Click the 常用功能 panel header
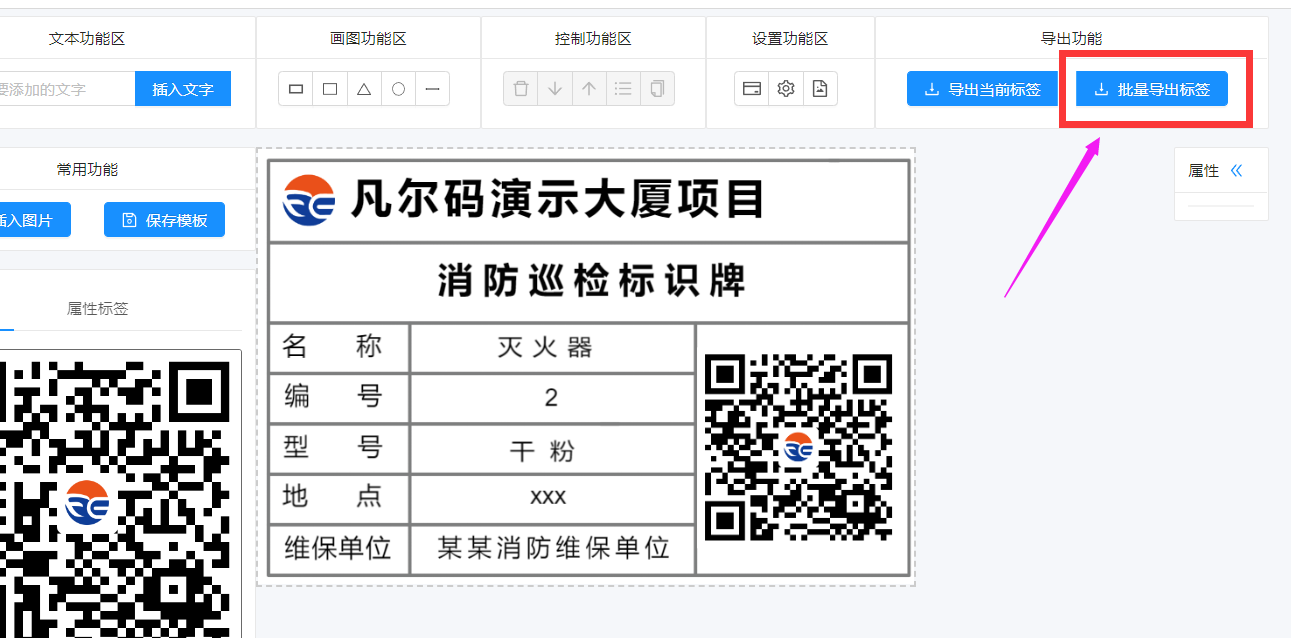This screenshot has width=1291, height=638. coord(87,169)
